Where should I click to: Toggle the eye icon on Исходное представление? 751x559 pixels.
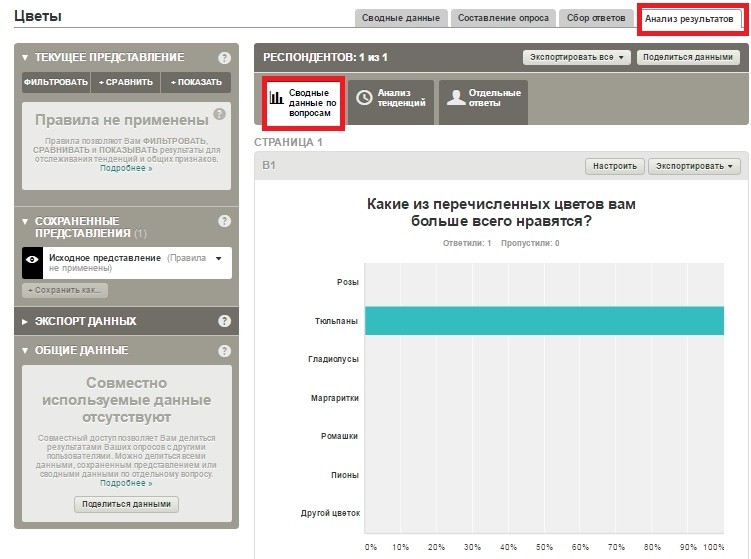point(33,259)
